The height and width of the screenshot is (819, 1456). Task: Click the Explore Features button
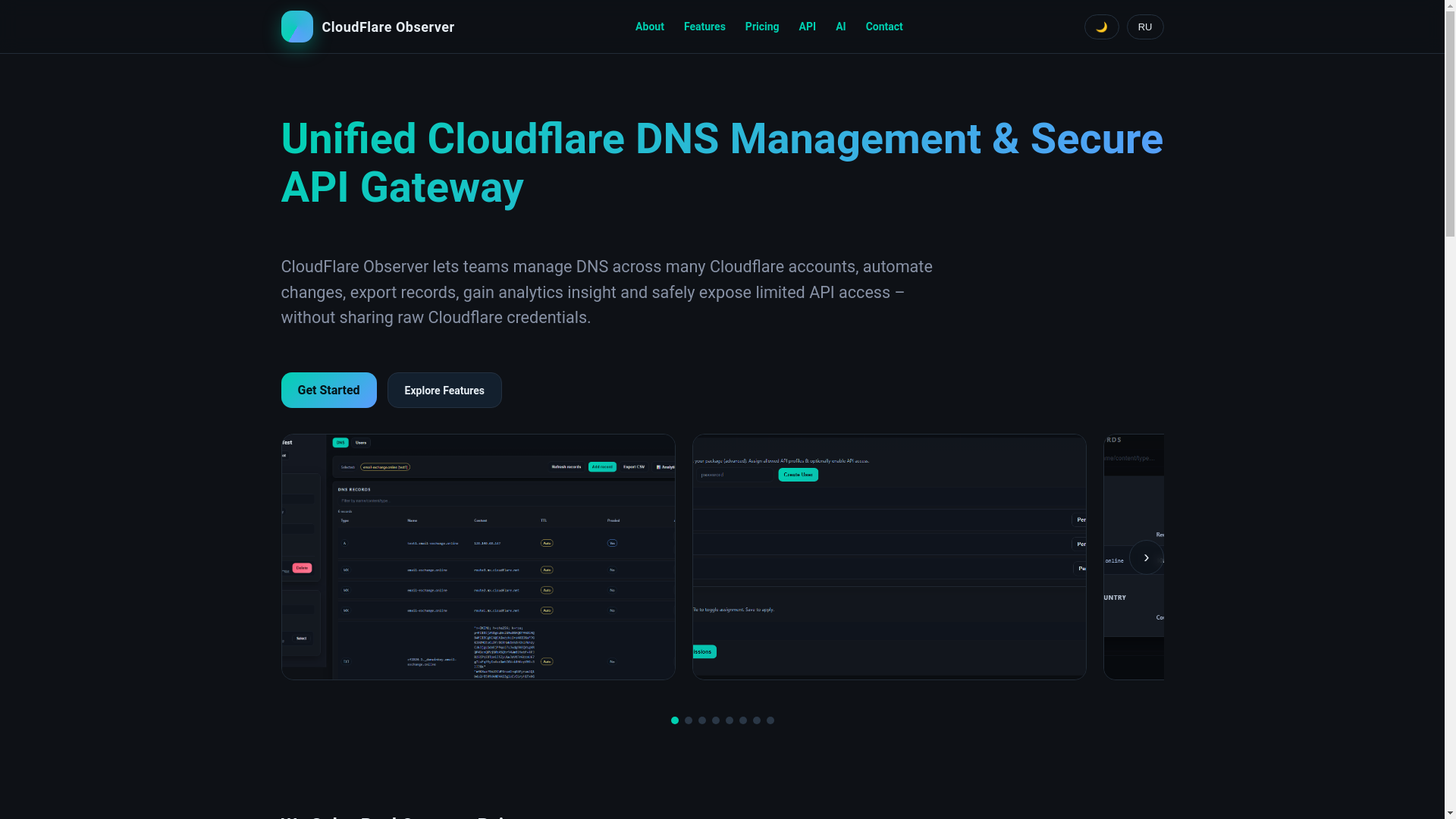[x=444, y=390]
